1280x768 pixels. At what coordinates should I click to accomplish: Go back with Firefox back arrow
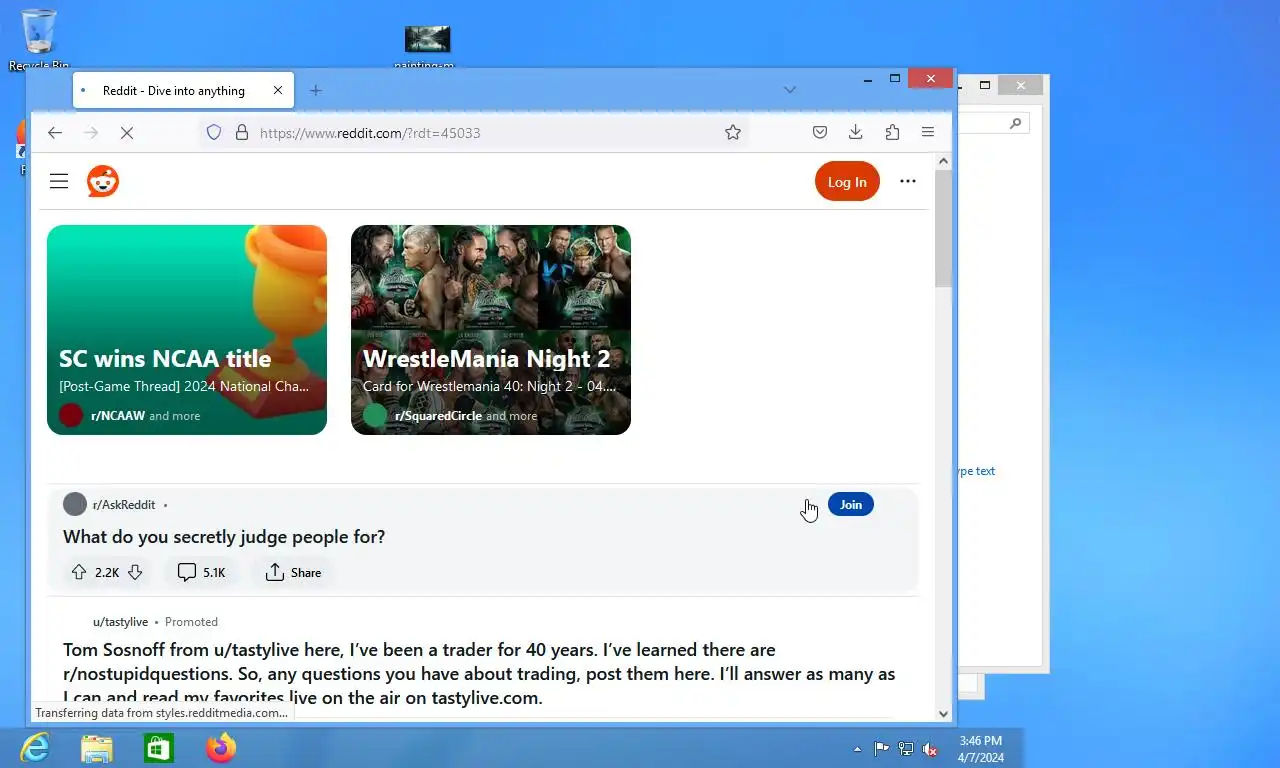[x=55, y=132]
